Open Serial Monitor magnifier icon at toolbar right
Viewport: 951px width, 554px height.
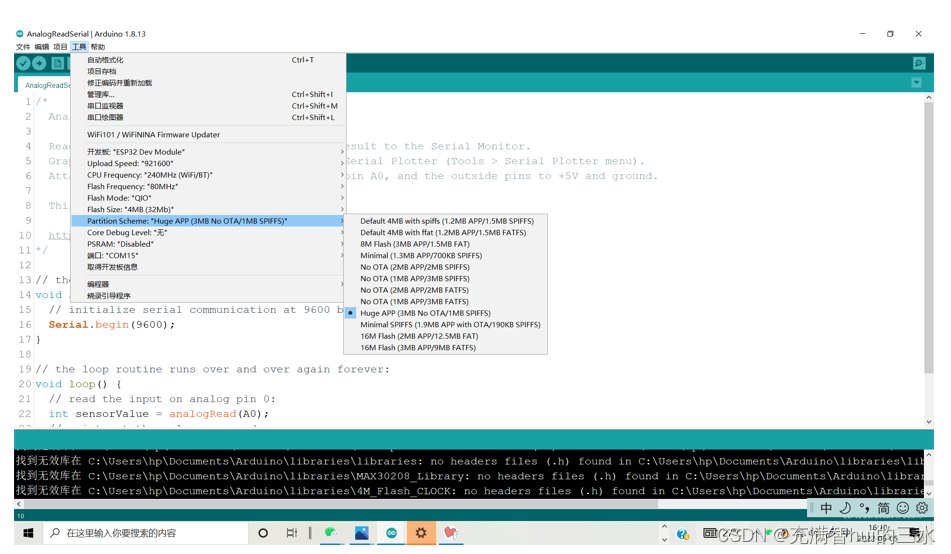tap(919, 63)
